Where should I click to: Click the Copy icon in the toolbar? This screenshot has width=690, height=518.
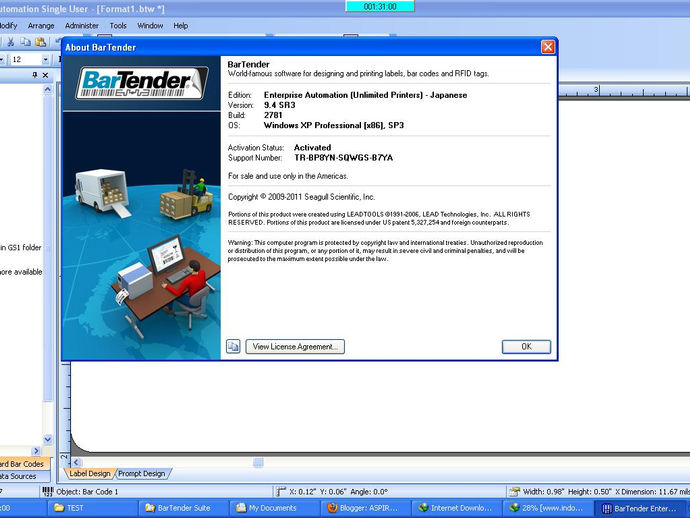(x=26, y=42)
